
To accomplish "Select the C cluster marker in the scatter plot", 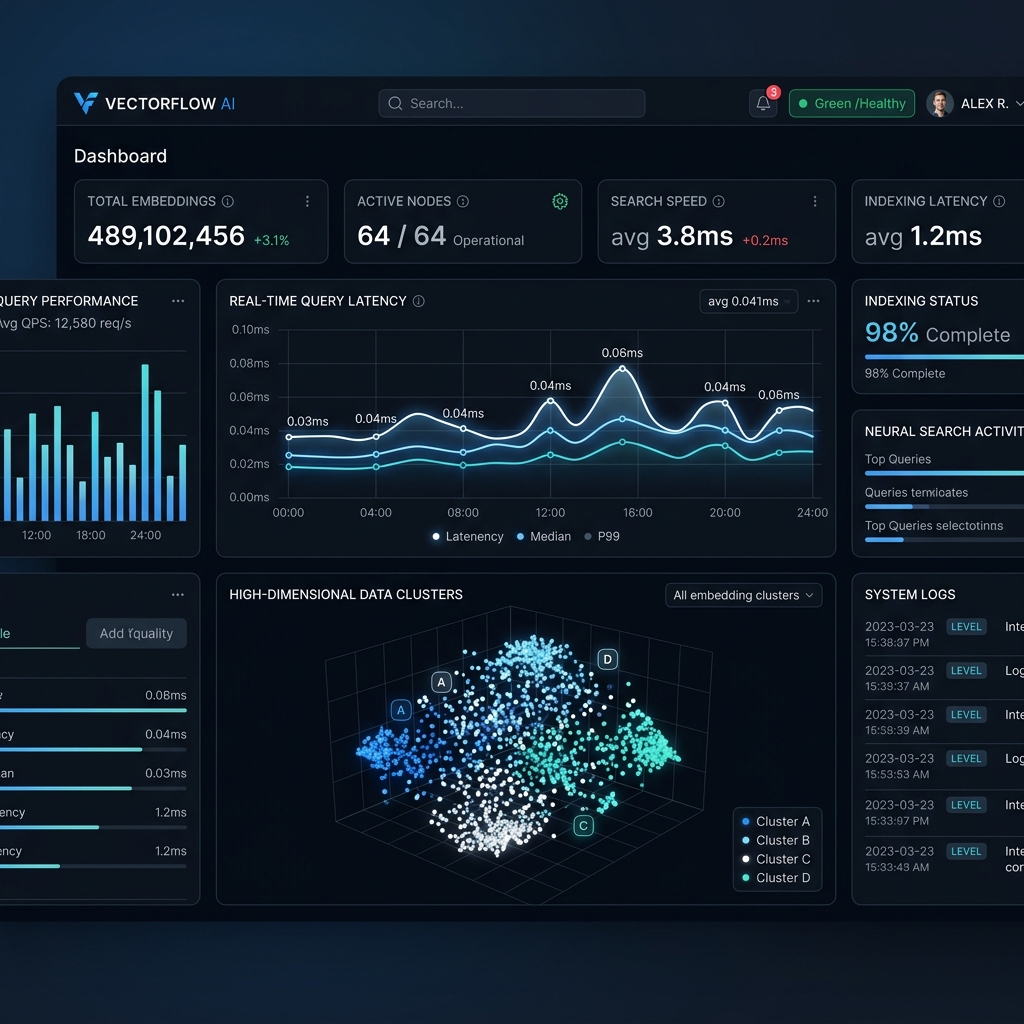I will click(583, 825).
